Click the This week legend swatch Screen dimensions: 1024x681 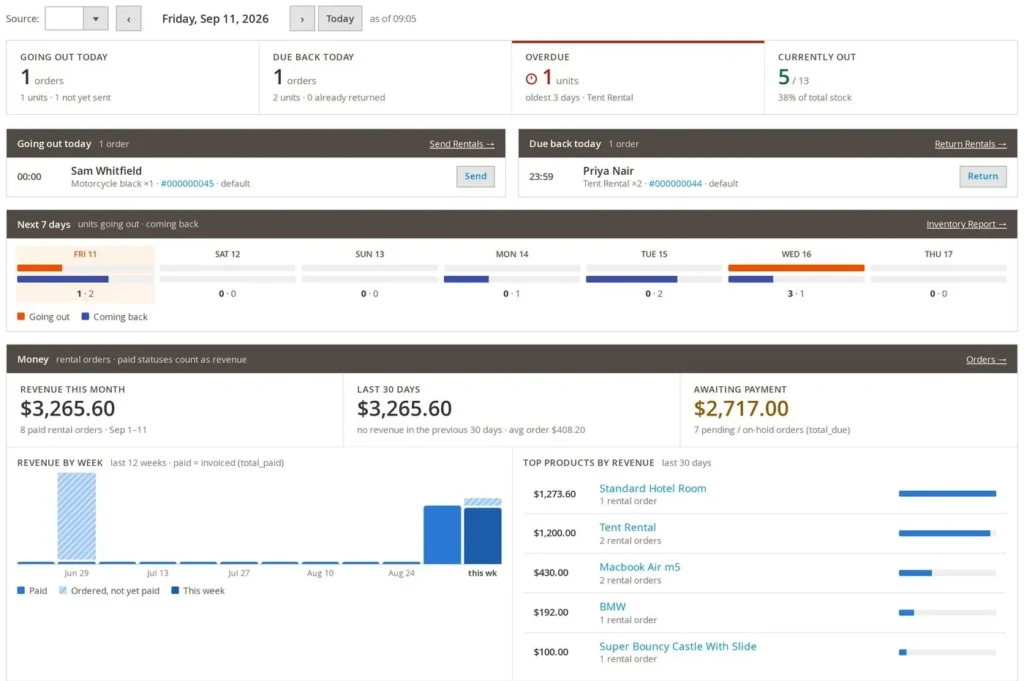tap(175, 591)
